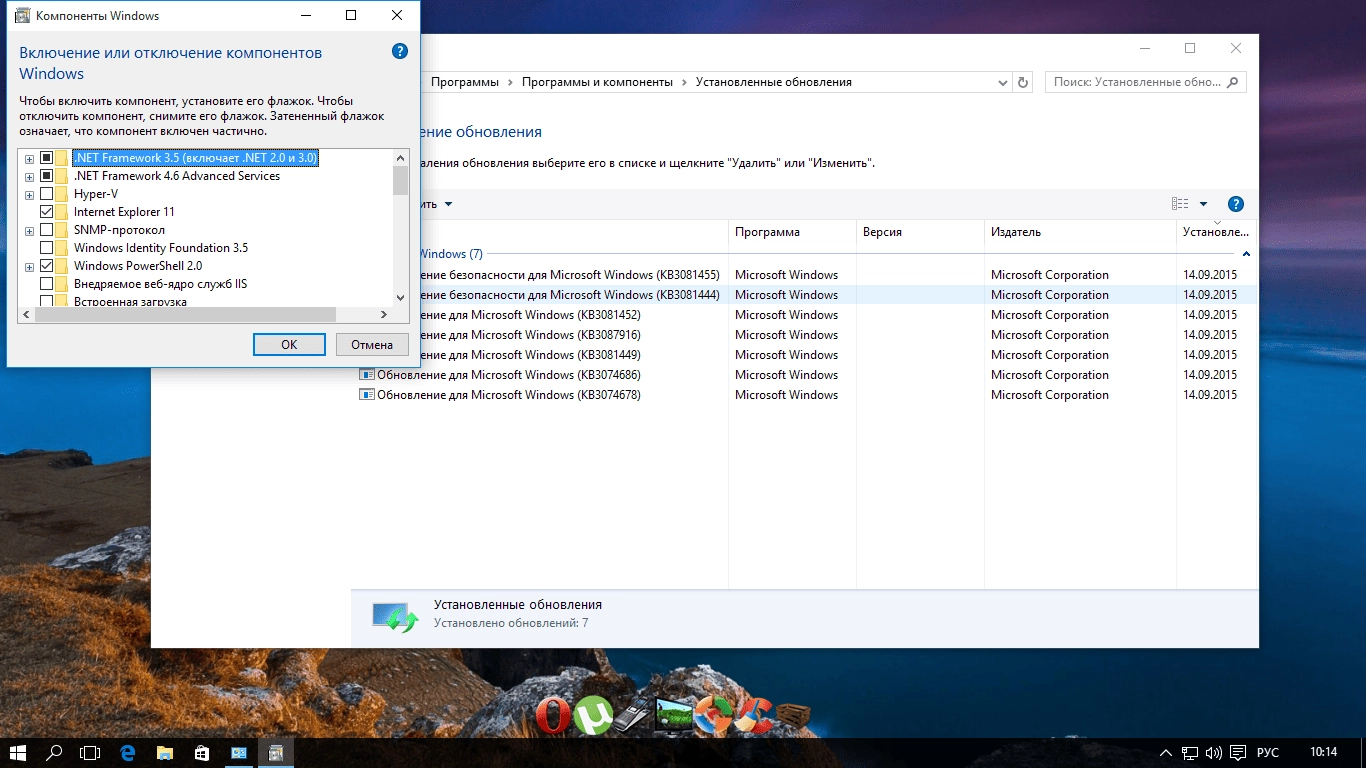Viewport: 1366px width, 768px height.
Task: Open help in Компоненты Windows dialog
Action: pyautogui.click(x=400, y=51)
